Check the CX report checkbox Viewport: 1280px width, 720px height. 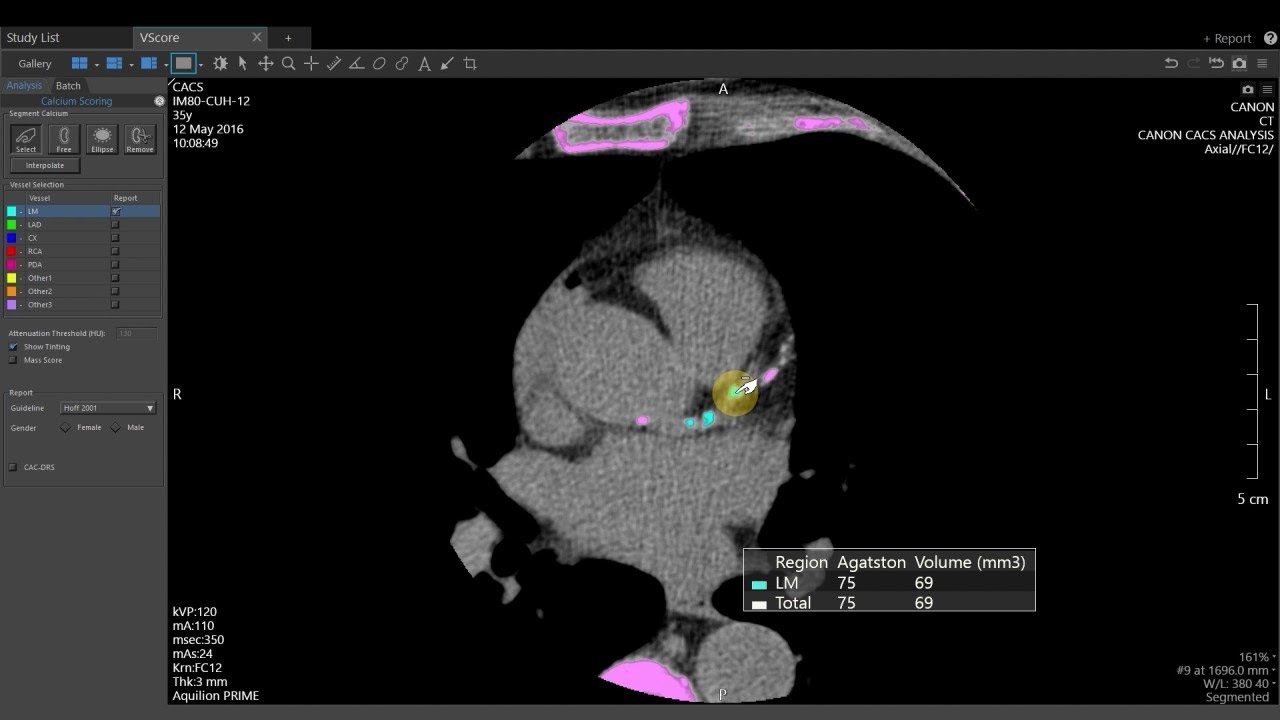click(x=116, y=238)
